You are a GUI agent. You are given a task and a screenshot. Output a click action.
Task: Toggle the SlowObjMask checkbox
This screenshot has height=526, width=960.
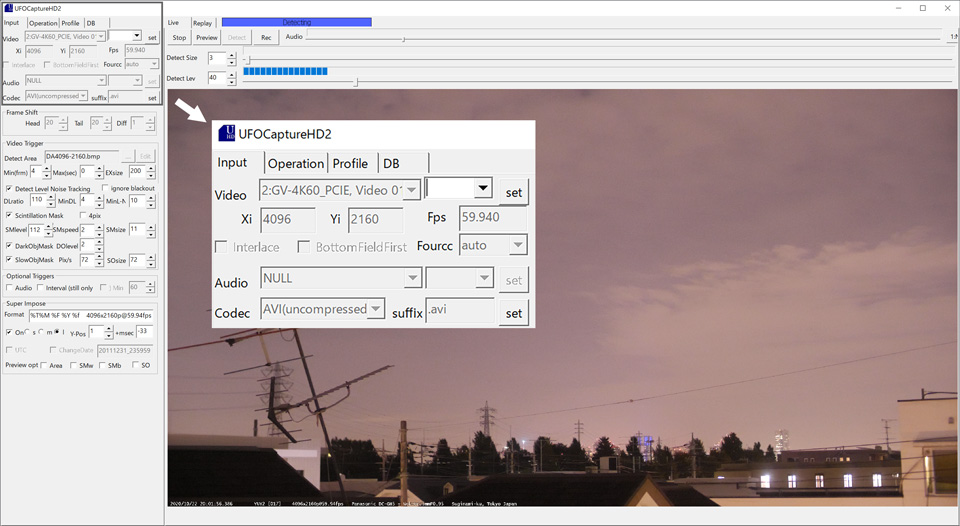[9, 260]
